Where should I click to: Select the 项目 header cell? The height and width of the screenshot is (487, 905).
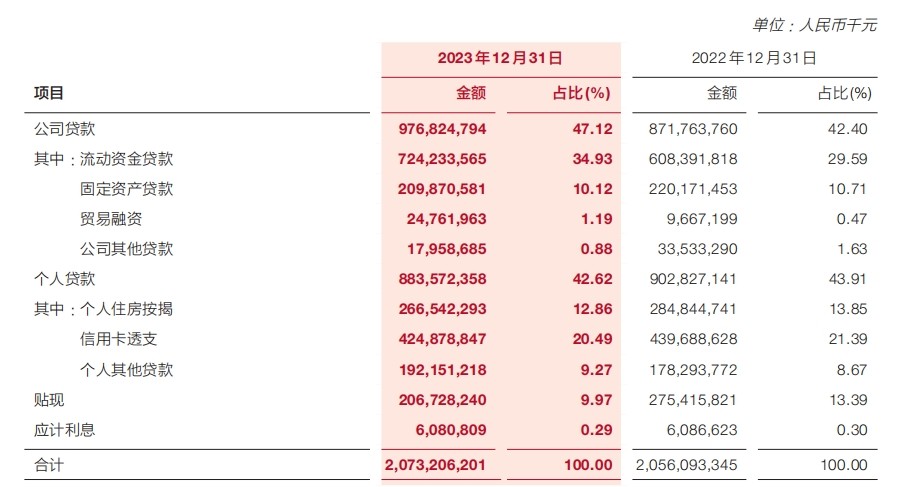point(48,93)
